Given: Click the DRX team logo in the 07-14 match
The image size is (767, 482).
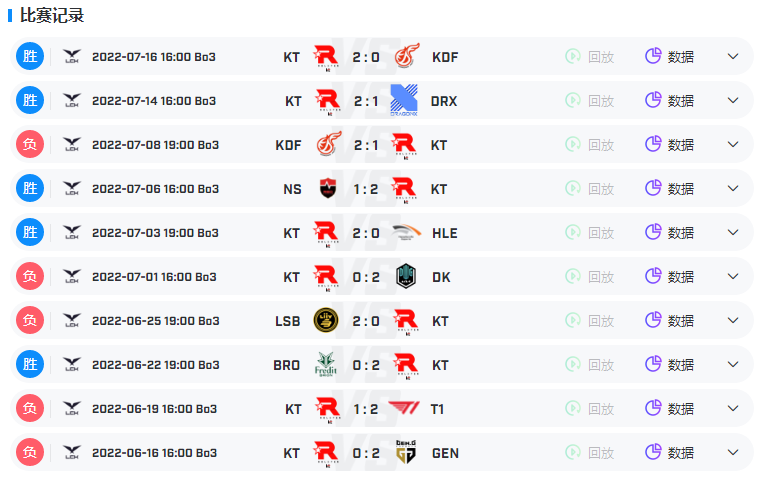Looking at the screenshot, I should pos(405,100).
